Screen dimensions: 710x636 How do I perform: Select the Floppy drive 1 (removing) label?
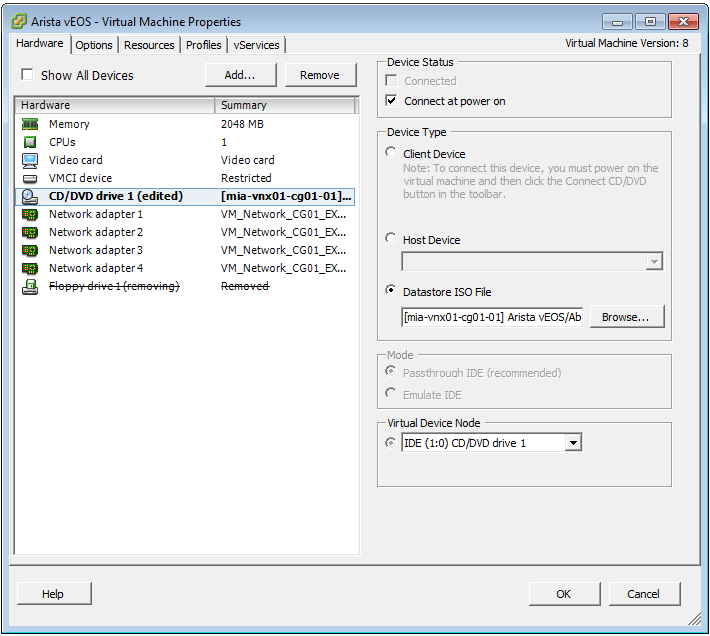(114, 286)
